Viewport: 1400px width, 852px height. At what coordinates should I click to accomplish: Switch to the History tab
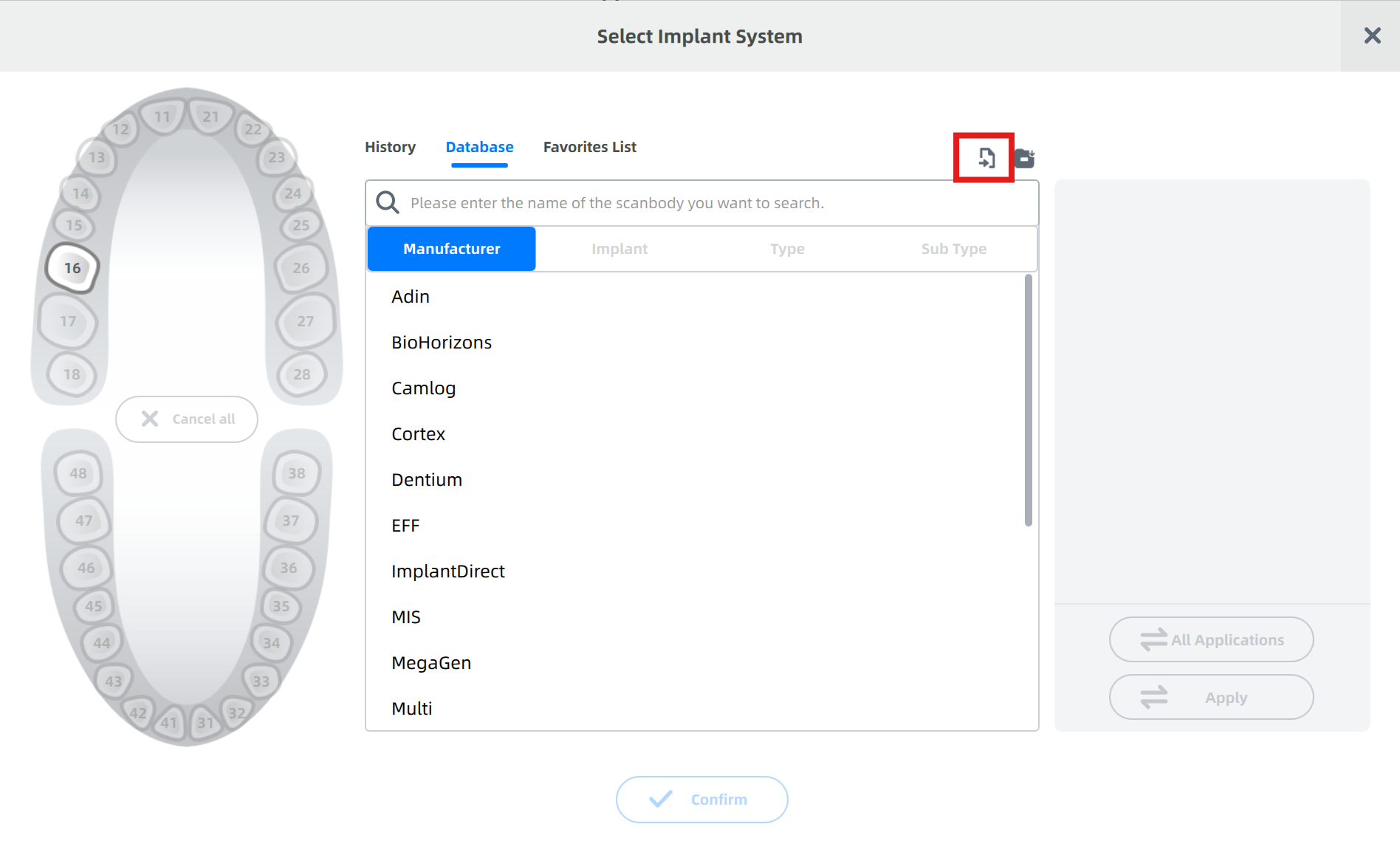[390, 147]
